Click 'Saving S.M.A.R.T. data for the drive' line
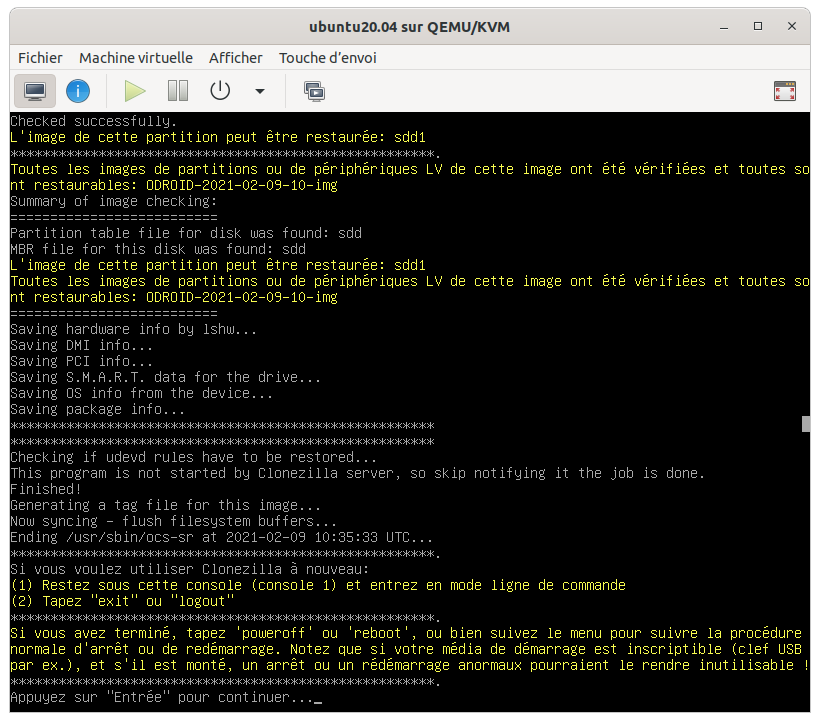The width and height of the screenshot is (820, 722). coord(165,377)
